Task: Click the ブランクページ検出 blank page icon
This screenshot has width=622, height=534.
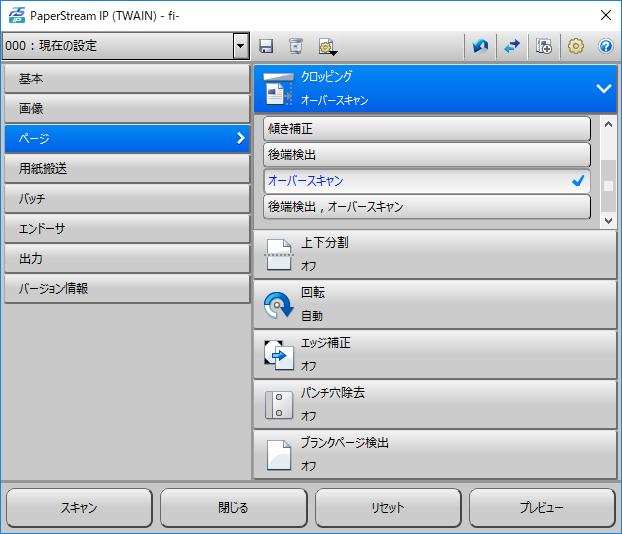Action: coord(278,455)
